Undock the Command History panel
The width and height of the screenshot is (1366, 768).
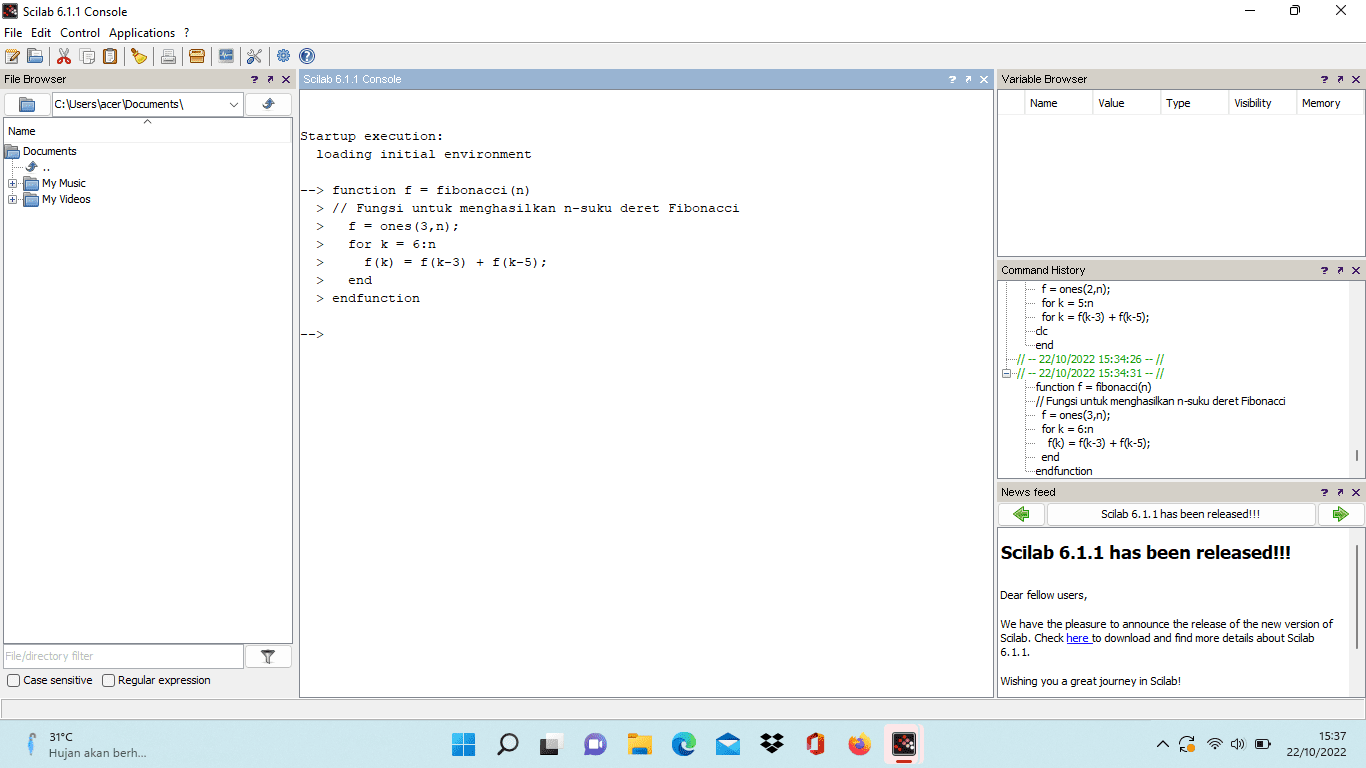tap(1340, 270)
